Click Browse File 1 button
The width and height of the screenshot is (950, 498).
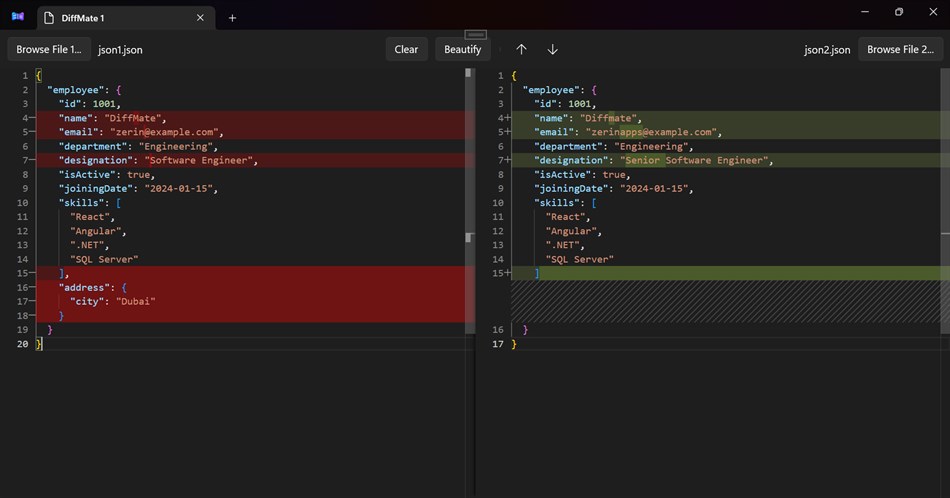click(x=49, y=49)
